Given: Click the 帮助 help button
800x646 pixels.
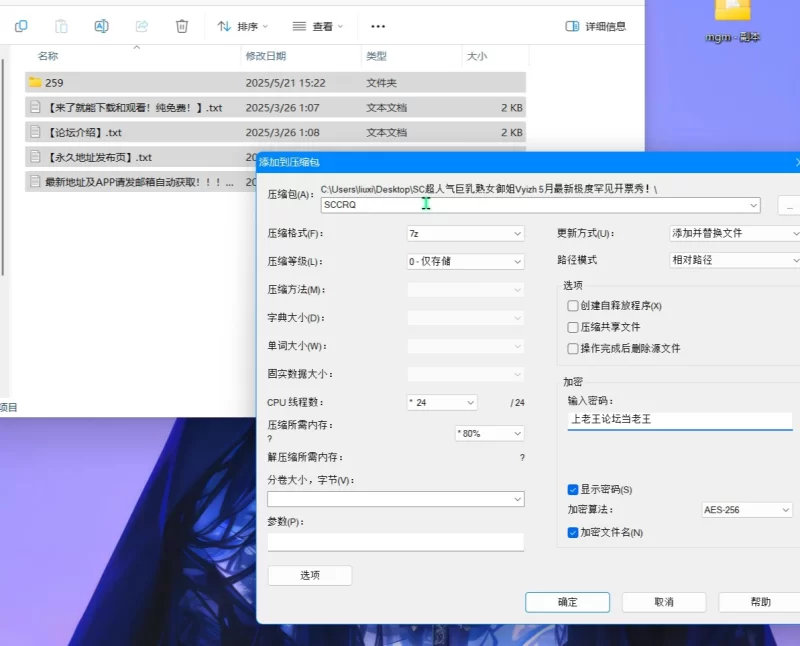Looking at the screenshot, I should [760, 602].
